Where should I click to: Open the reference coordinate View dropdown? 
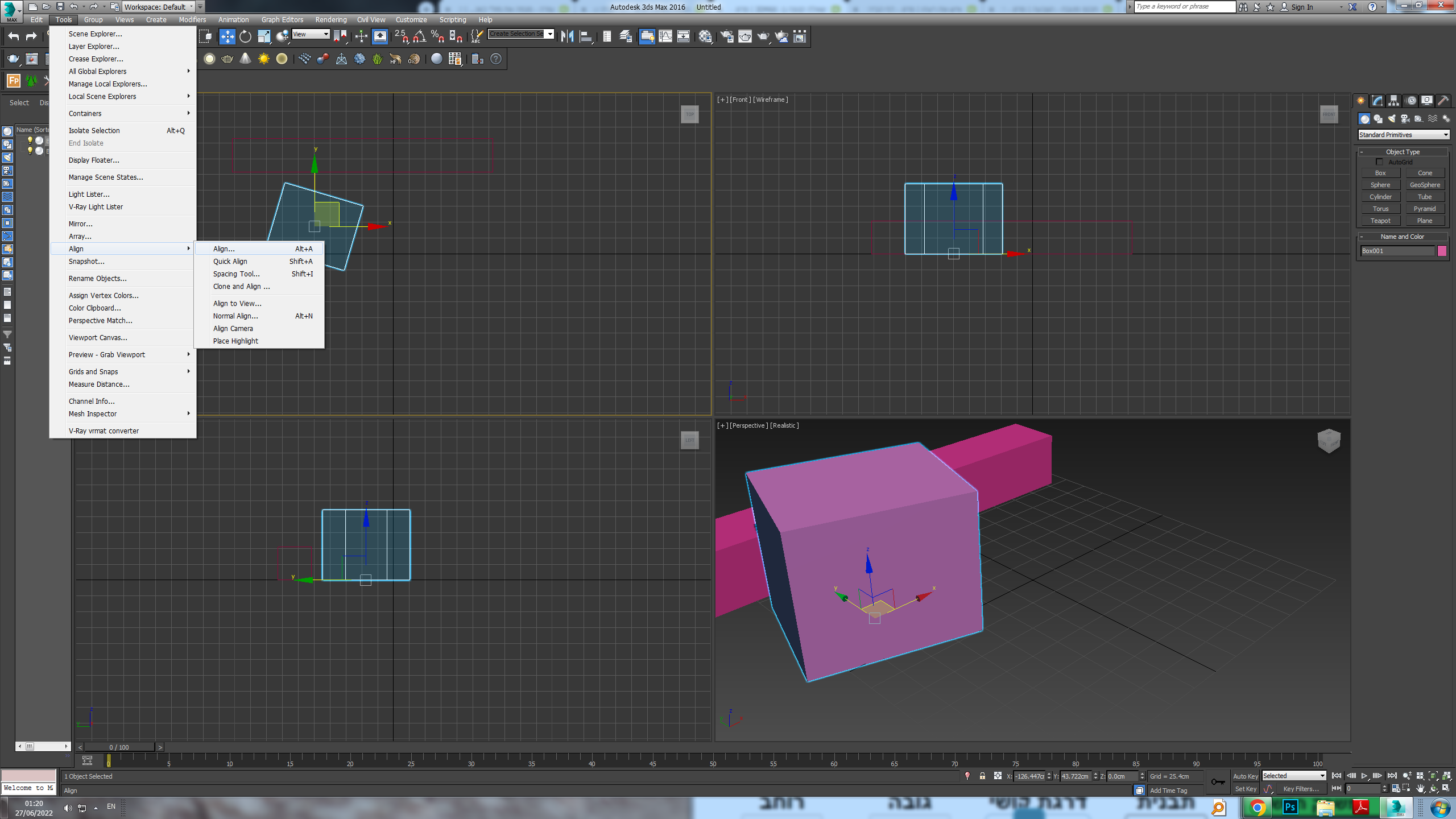pos(311,35)
